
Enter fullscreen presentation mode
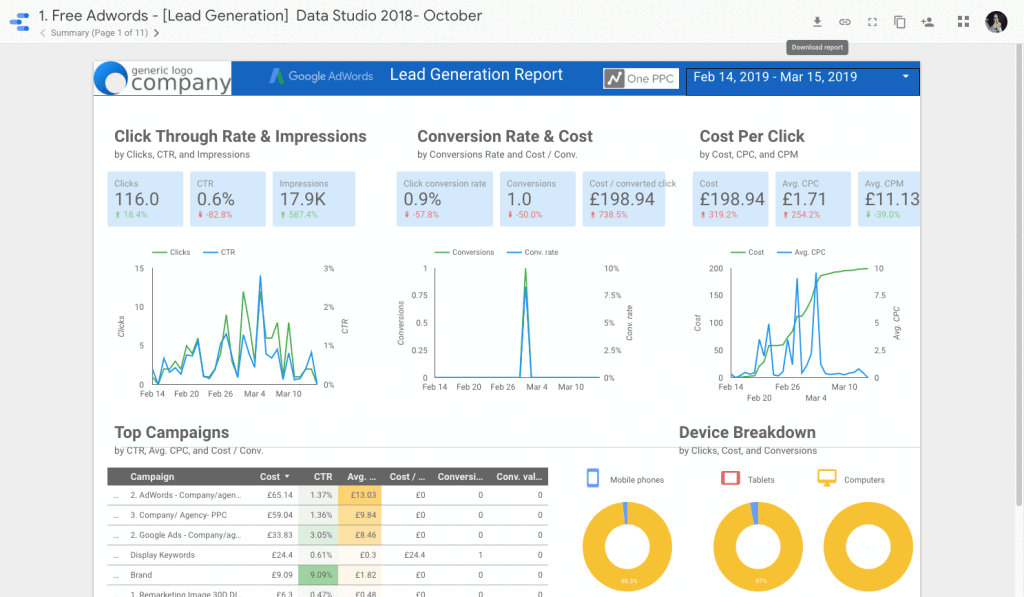coord(872,22)
